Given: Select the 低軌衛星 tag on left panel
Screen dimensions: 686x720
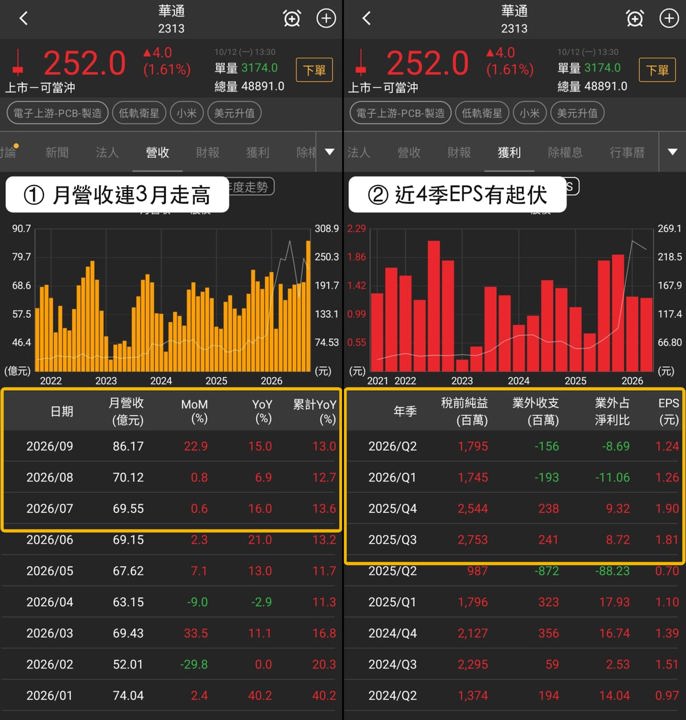Looking at the screenshot, I should click(x=139, y=113).
